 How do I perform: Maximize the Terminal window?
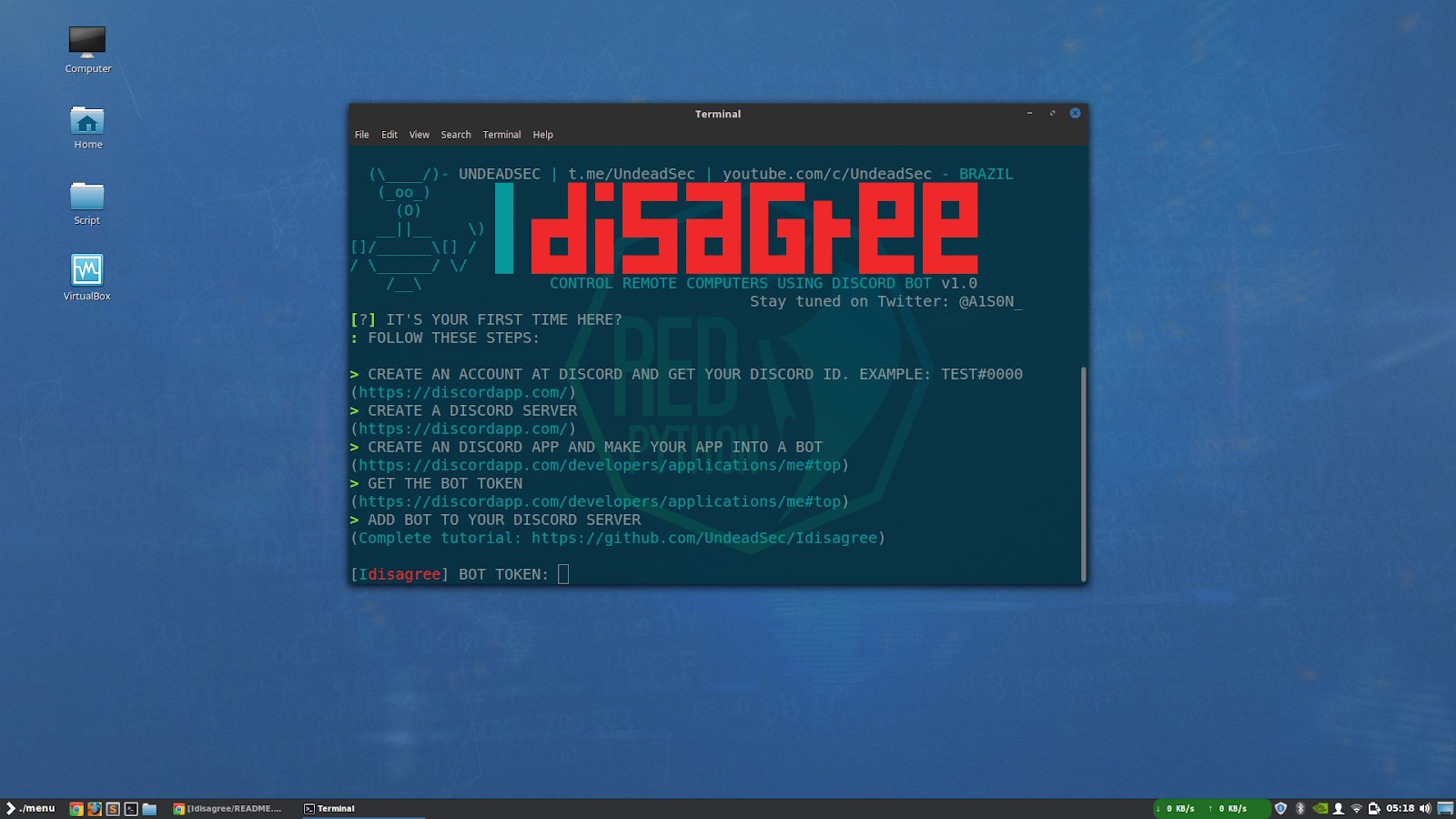click(x=1052, y=113)
